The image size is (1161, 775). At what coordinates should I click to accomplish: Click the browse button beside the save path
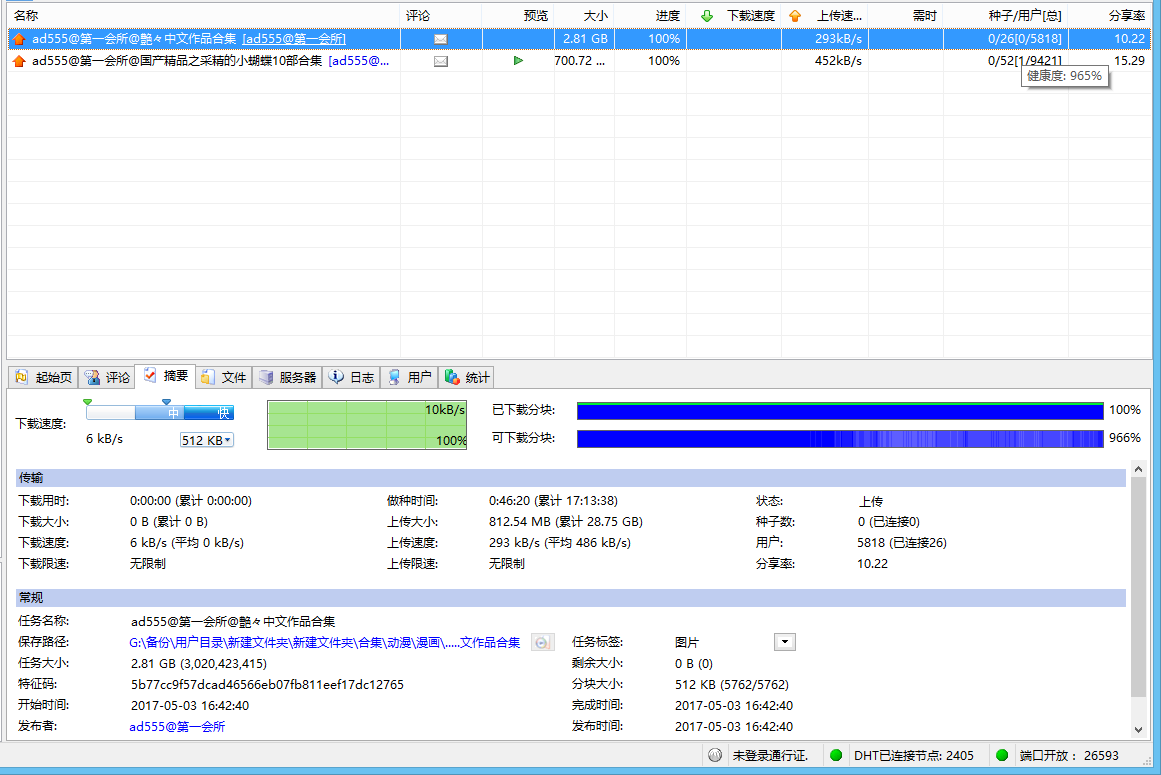(x=541, y=643)
